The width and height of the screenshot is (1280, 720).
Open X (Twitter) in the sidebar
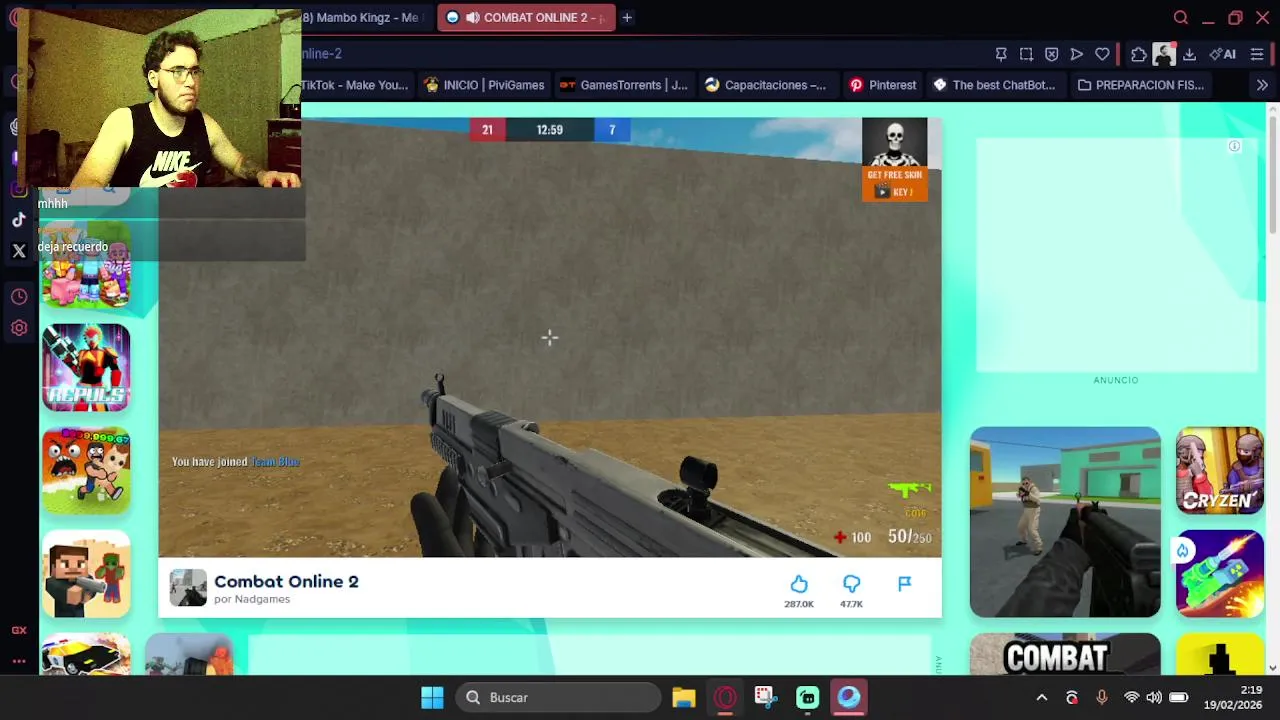(19, 251)
